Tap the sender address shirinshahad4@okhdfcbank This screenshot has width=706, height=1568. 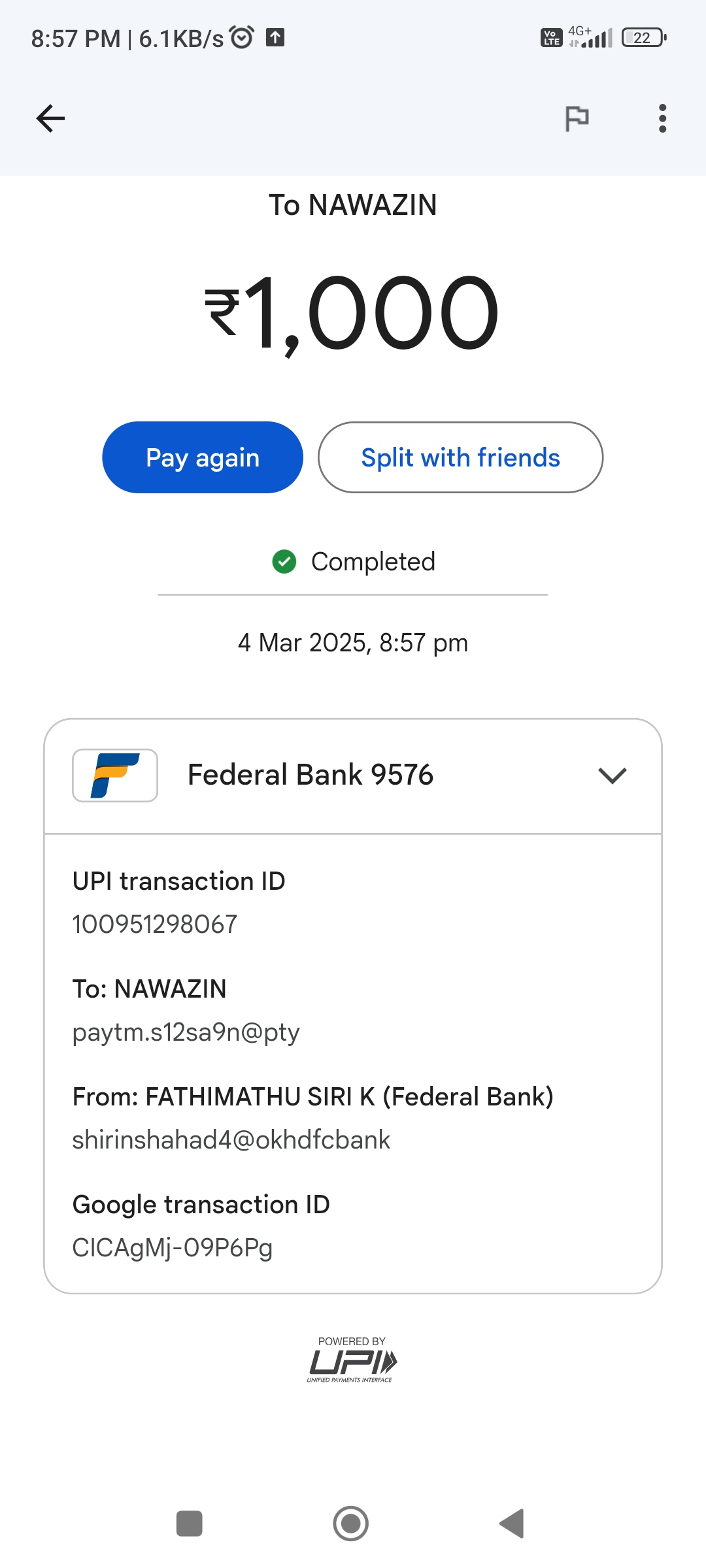pos(231,1140)
